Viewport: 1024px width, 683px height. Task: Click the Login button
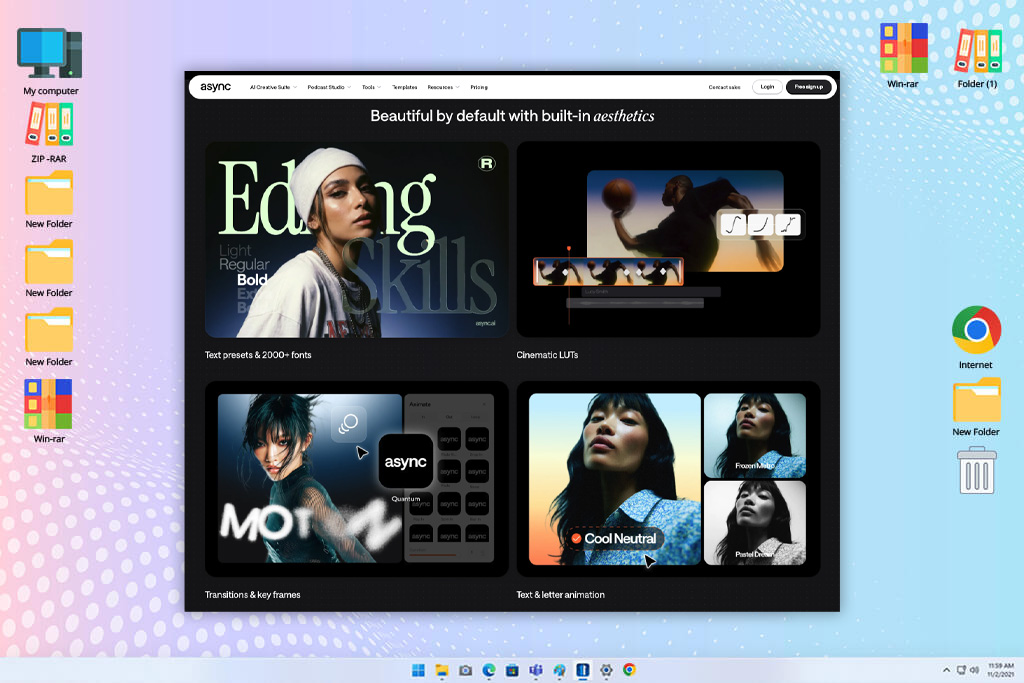pyautogui.click(x=767, y=87)
